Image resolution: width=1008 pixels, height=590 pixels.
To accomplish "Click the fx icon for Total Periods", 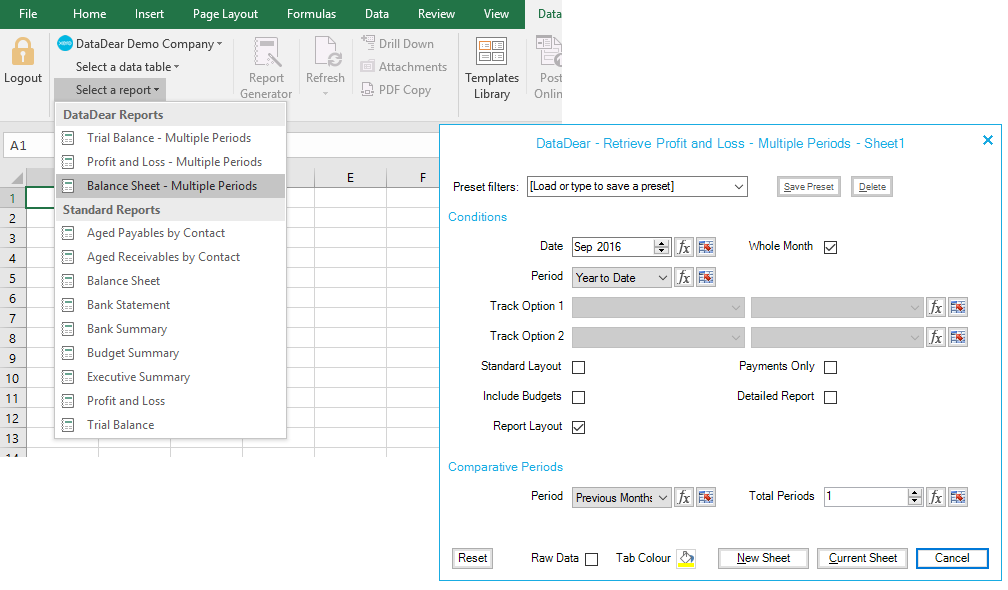I will tap(936, 497).
